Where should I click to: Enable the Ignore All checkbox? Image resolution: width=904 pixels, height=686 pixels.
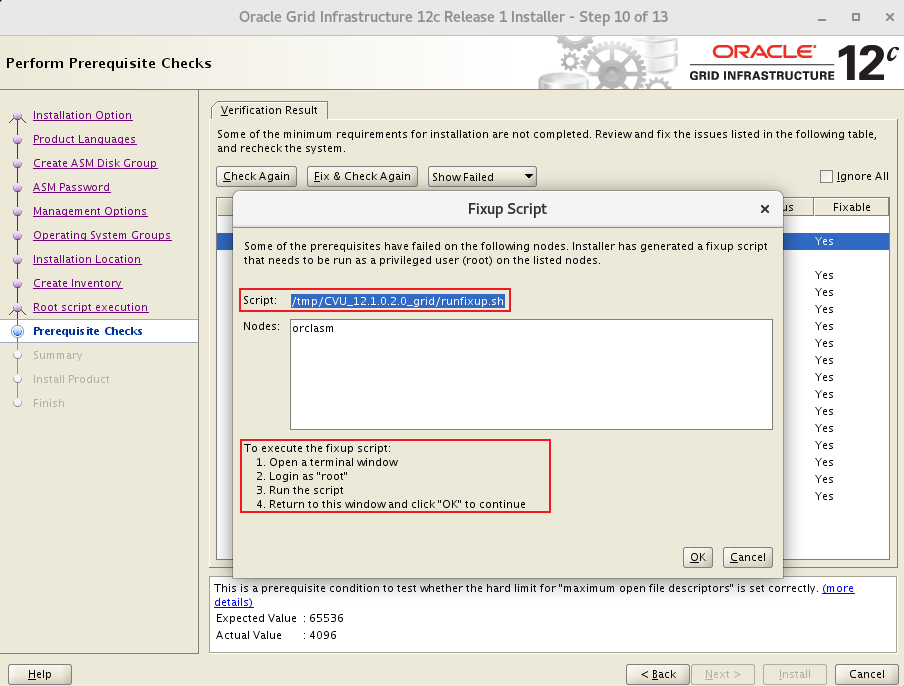[826, 177]
